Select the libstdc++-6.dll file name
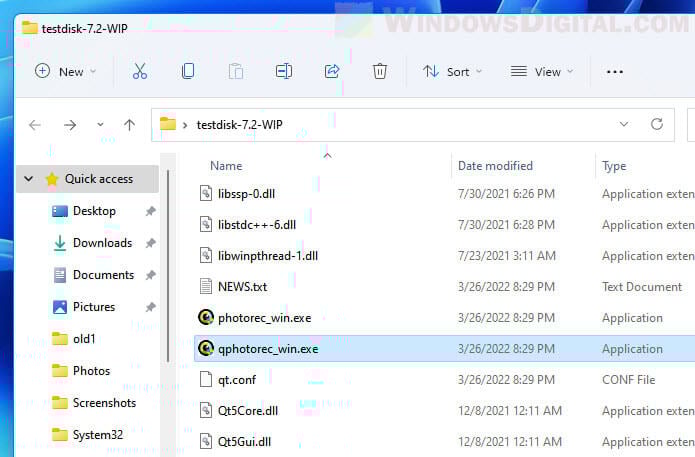The height and width of the screenshot is (457, 695). 257,225
